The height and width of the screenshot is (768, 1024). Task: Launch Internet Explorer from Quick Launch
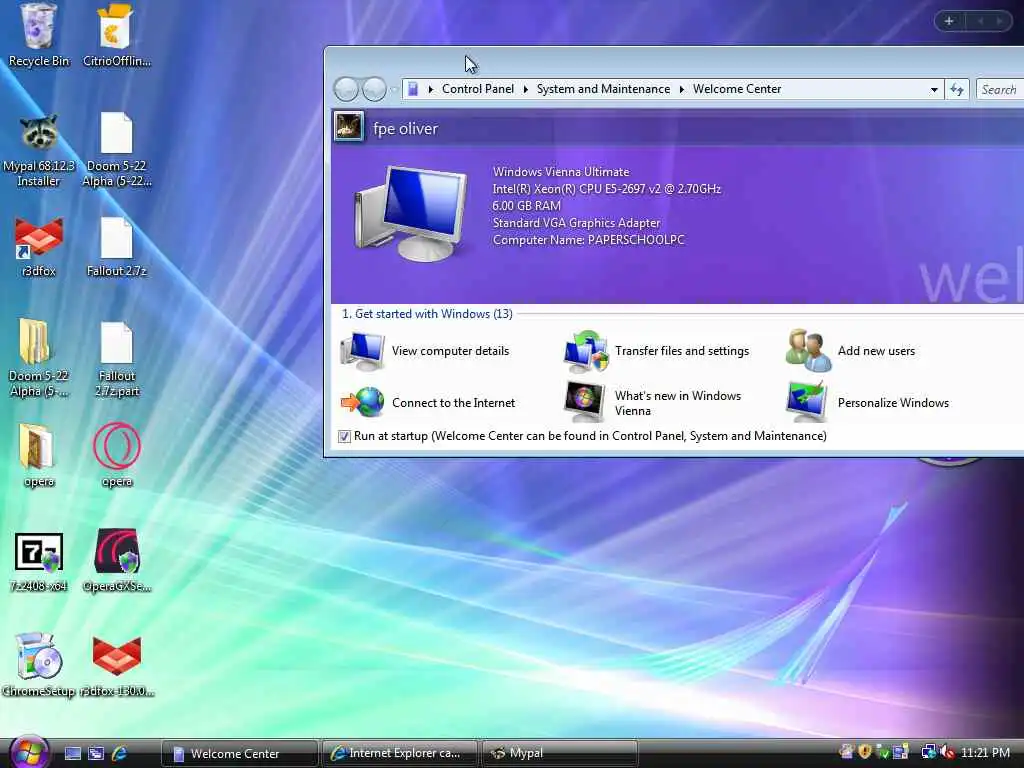coord(120,754)
